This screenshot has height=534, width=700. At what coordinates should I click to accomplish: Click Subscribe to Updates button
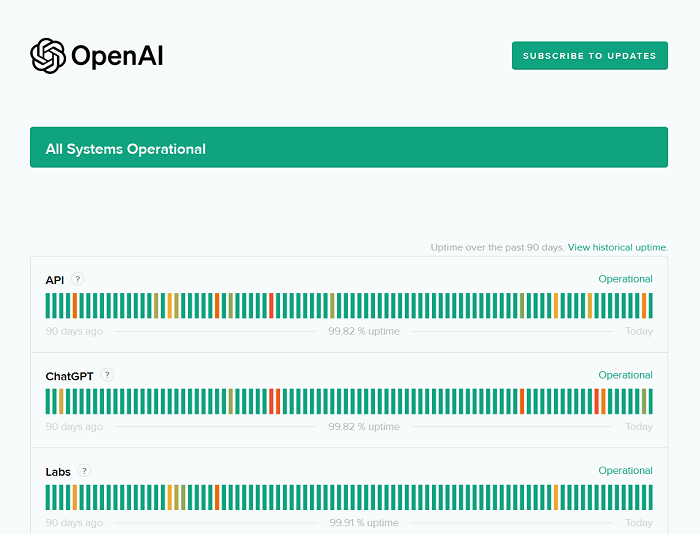tap(590, 56)
